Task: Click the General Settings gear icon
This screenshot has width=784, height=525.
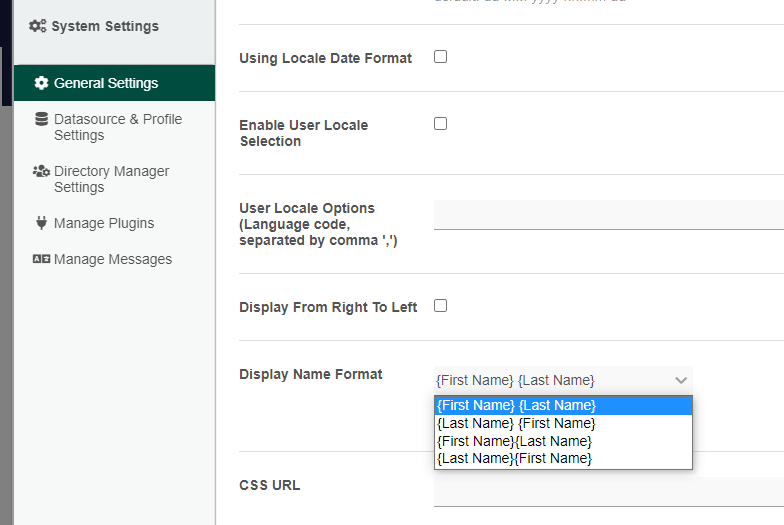Action: 41,83
